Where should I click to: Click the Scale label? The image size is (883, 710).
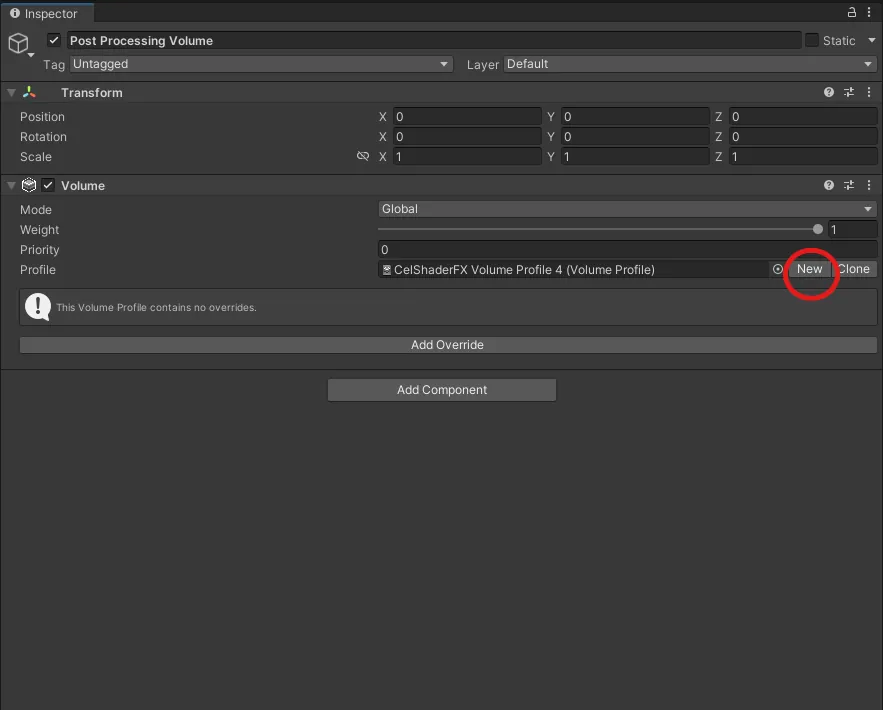(35, 157)
